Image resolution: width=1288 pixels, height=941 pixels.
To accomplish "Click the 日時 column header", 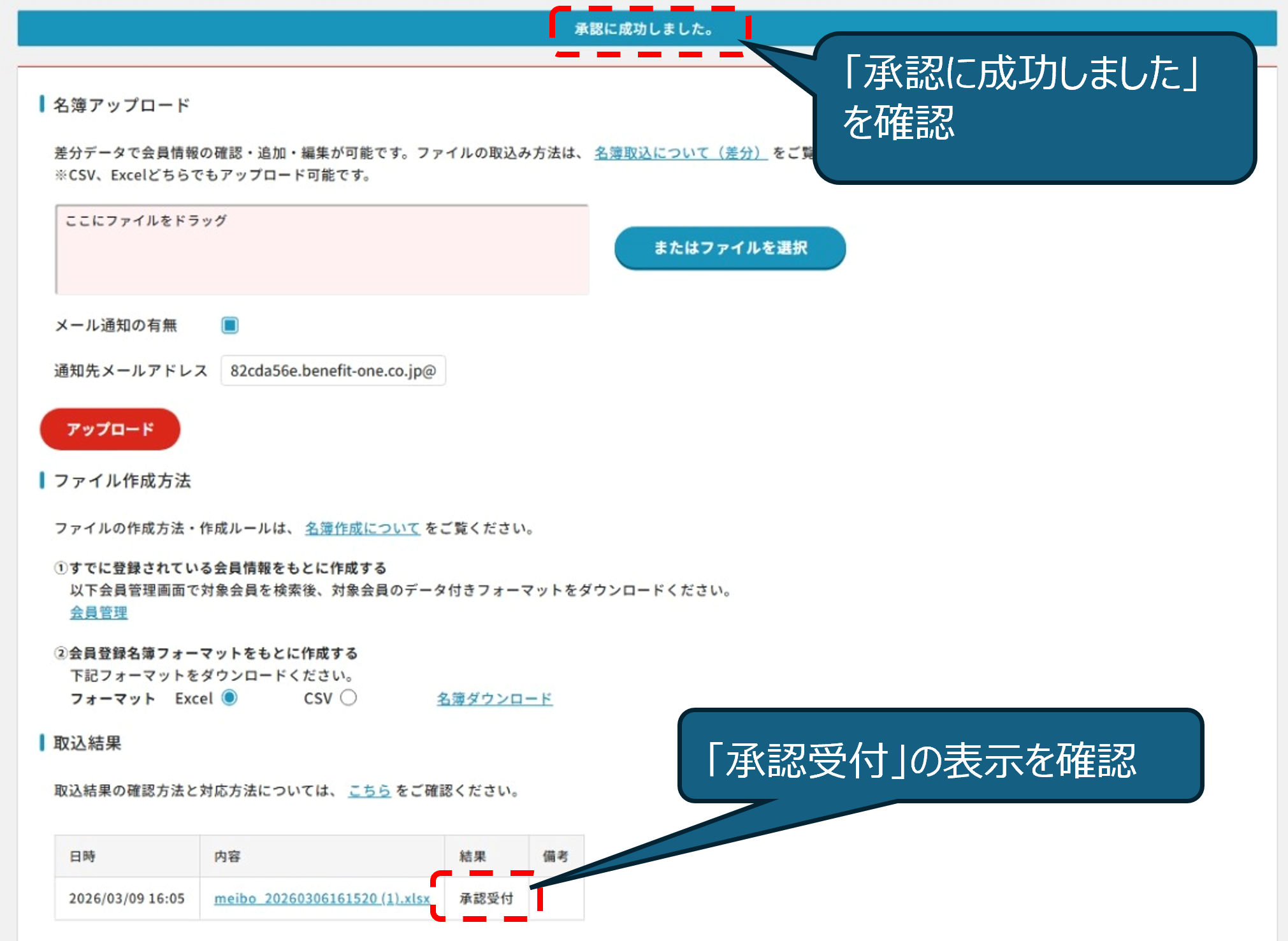I will 83,856.
